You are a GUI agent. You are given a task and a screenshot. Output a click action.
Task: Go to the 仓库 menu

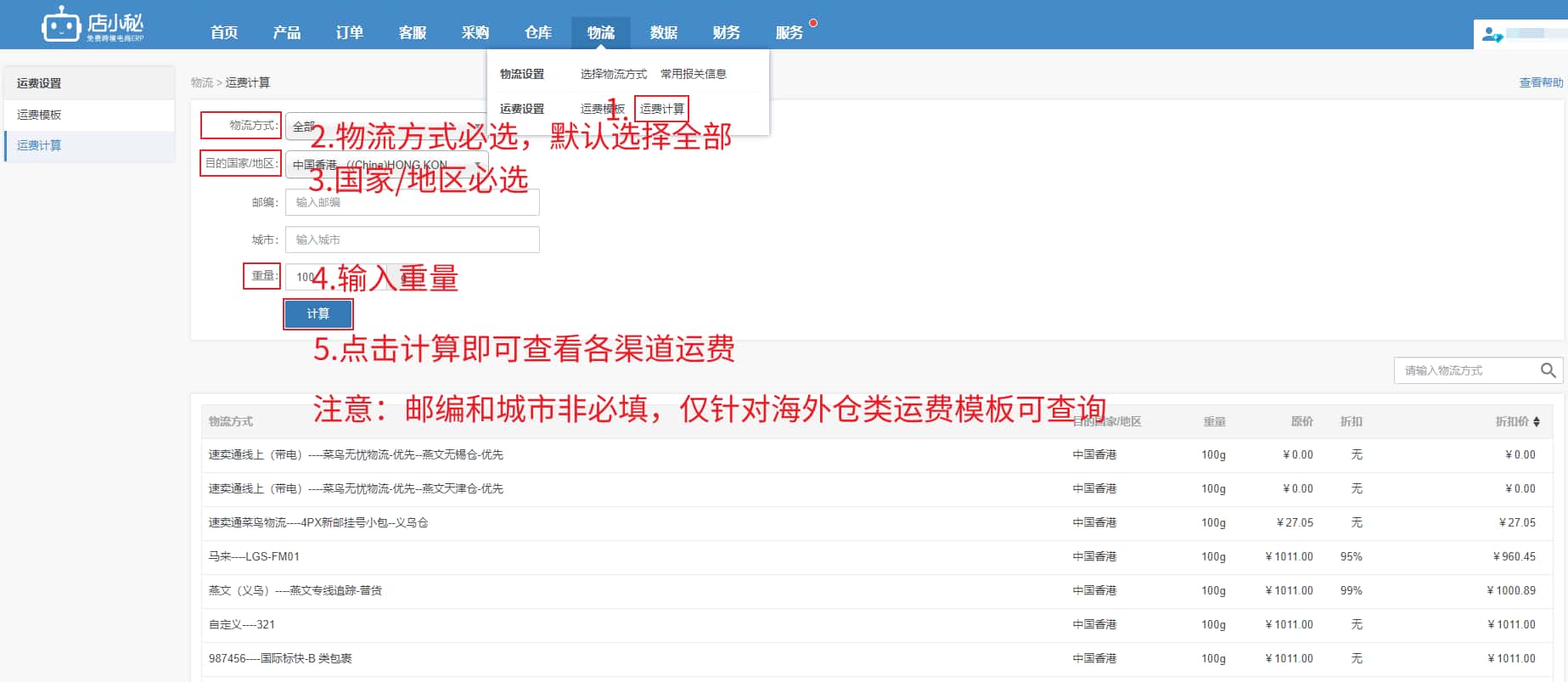click(x=537, y=32)
